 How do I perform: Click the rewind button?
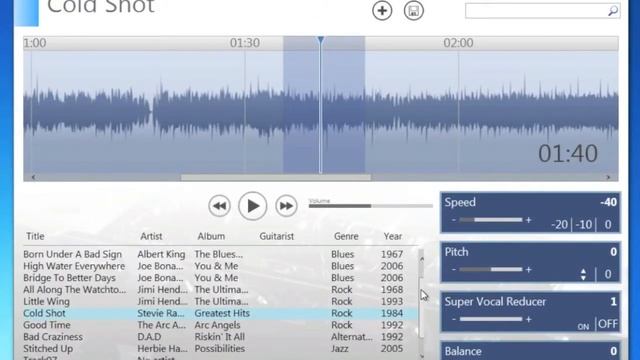coord(219,206)
